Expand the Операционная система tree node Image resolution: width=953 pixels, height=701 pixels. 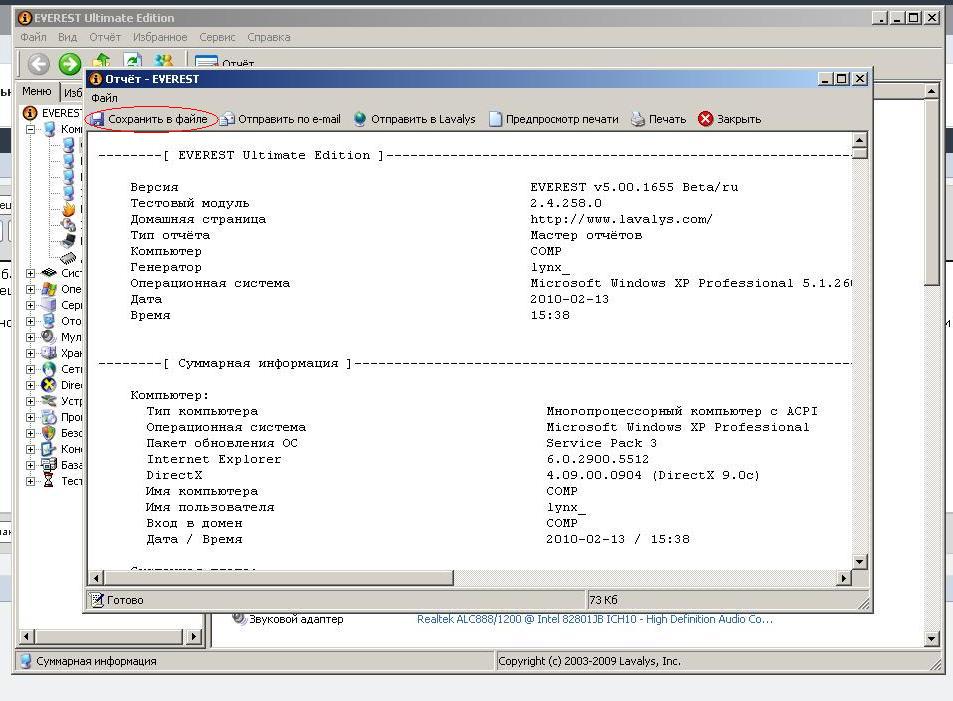[31, 289]
